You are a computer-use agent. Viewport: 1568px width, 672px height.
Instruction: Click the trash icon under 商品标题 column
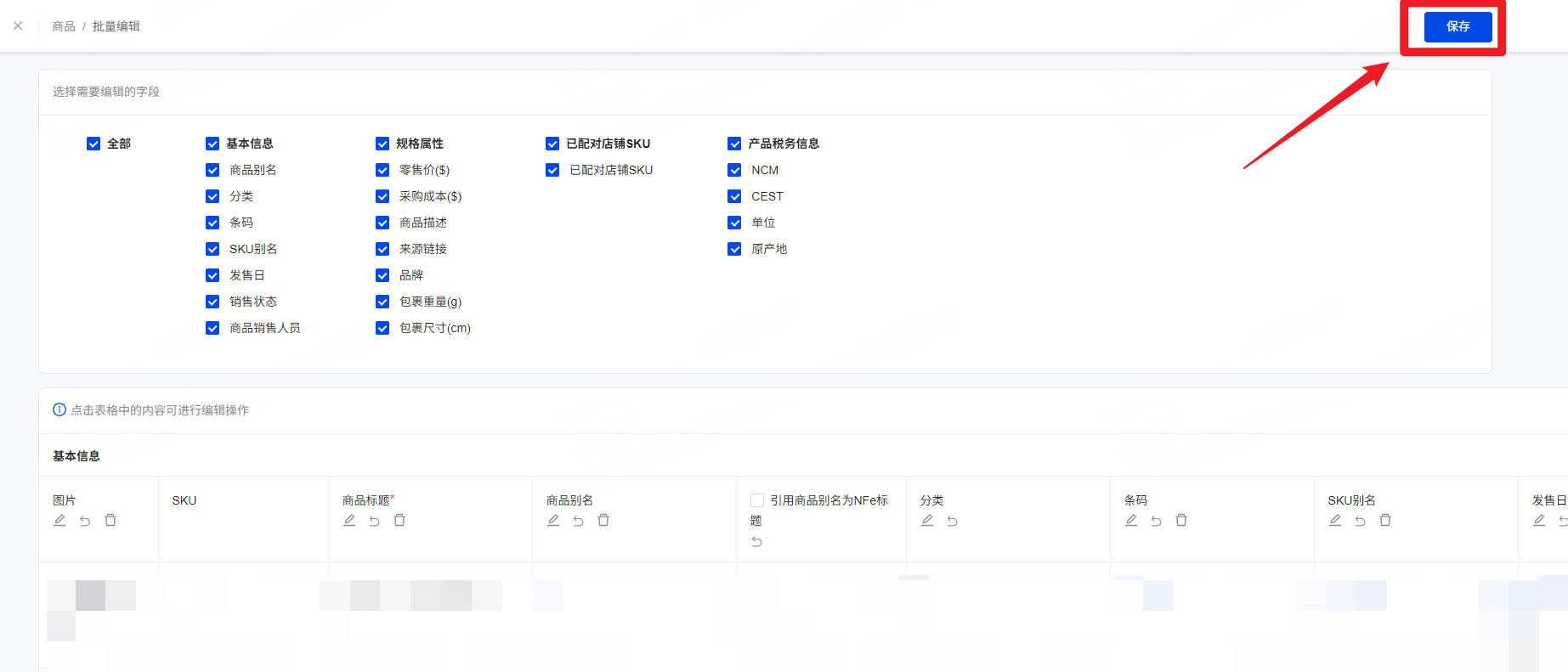pos(399,520)
